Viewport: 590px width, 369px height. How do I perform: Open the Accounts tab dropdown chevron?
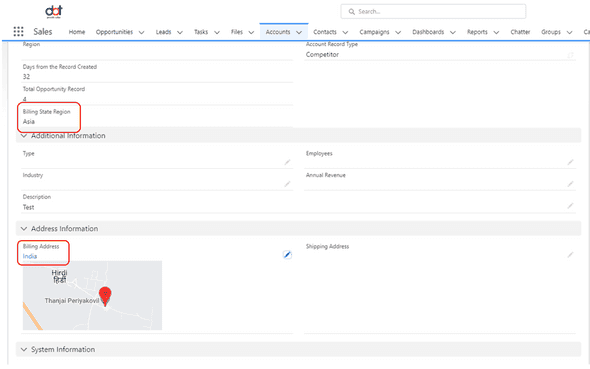point(299,32)
